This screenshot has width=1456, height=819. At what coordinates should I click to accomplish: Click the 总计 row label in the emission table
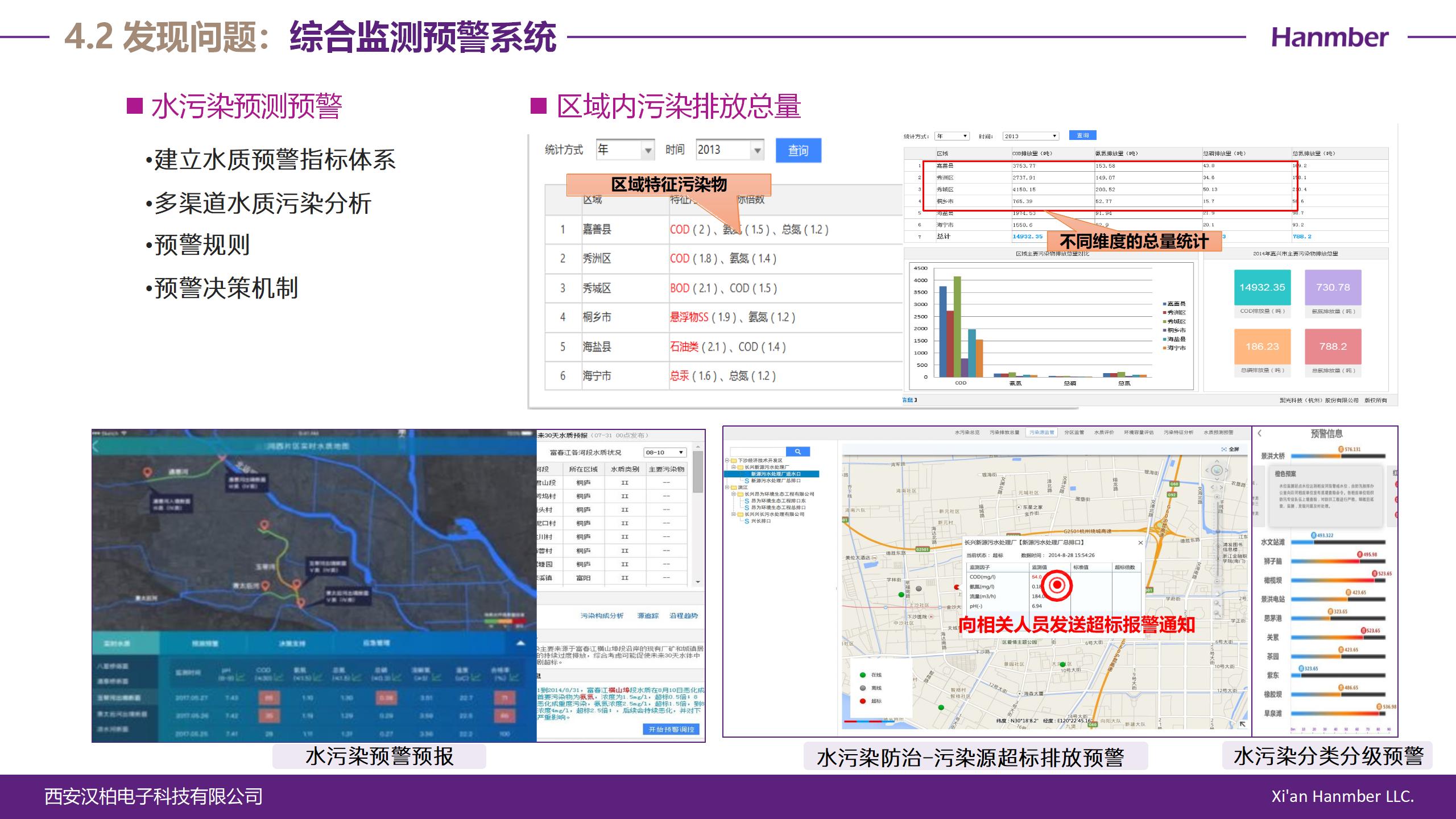click(x=943, y=236)
